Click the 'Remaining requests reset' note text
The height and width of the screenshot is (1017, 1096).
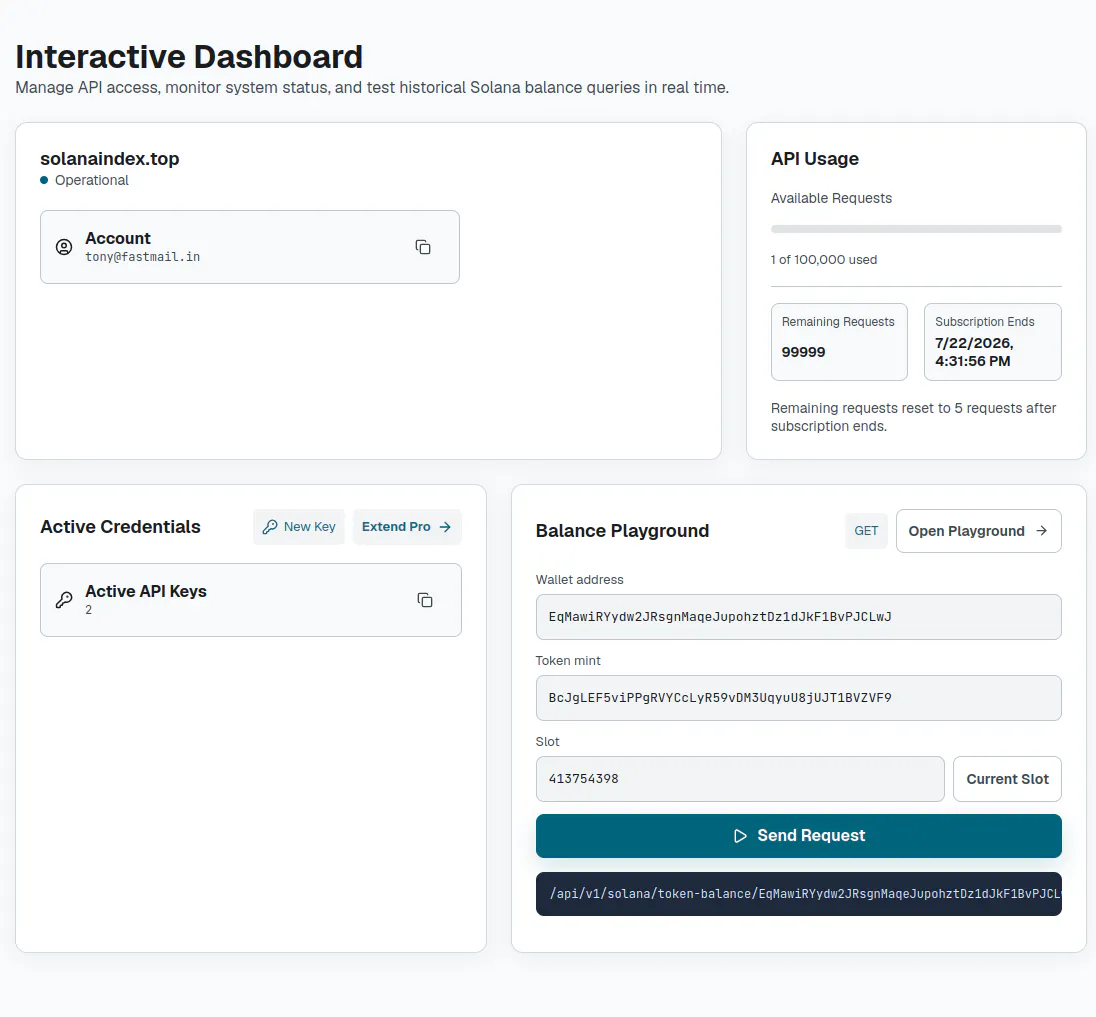tap(913, 417)
